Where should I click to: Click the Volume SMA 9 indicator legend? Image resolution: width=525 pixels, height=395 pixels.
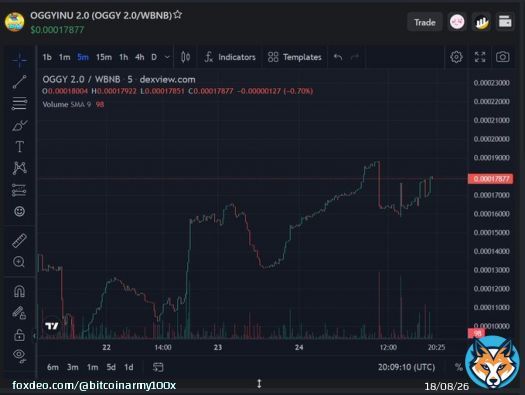tap(73, 104)
